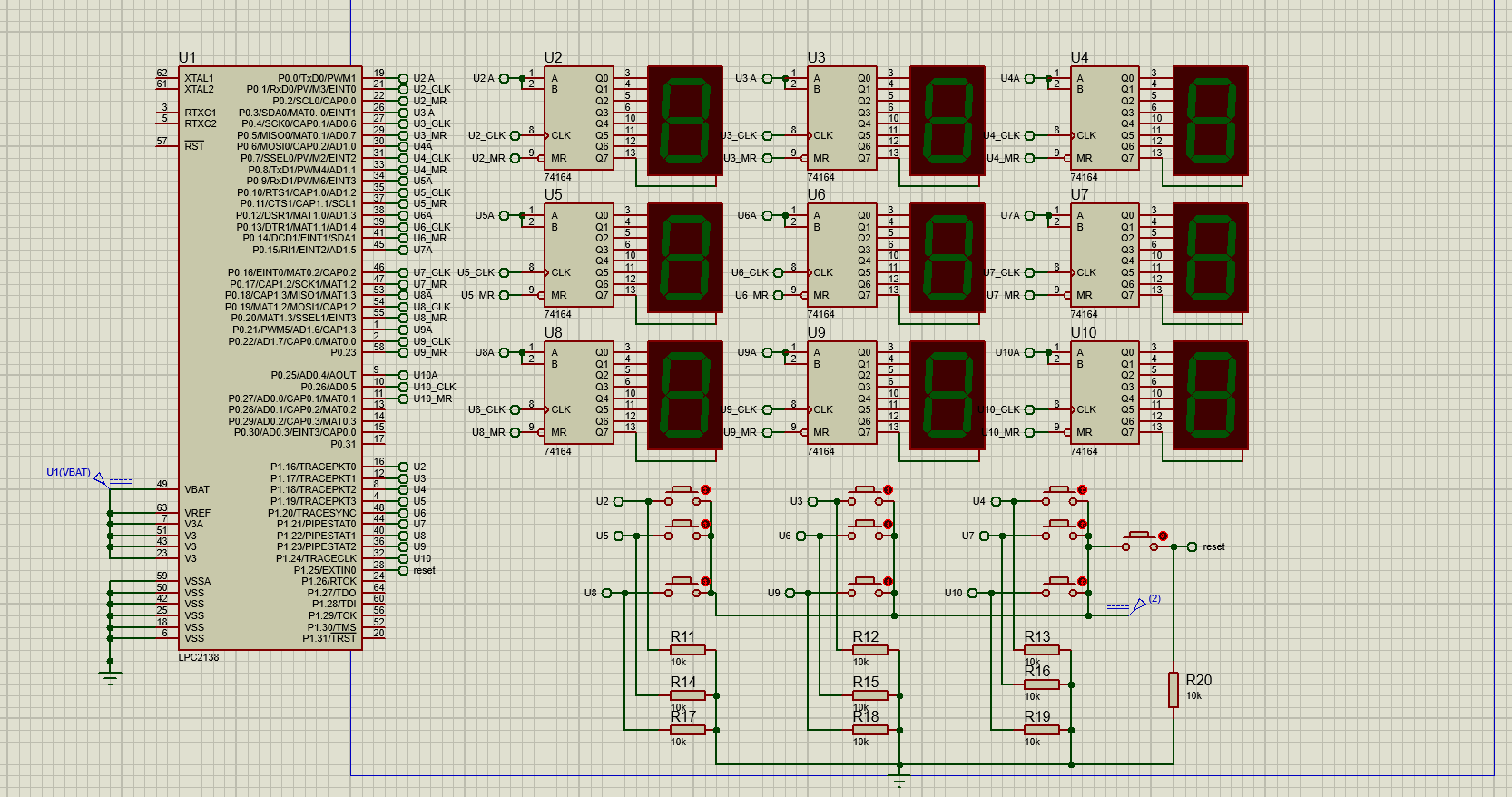Click the P0.0/TxD0/PWM1 pin label on U1
1512x797 pixels.
click(x=317, y=78)
